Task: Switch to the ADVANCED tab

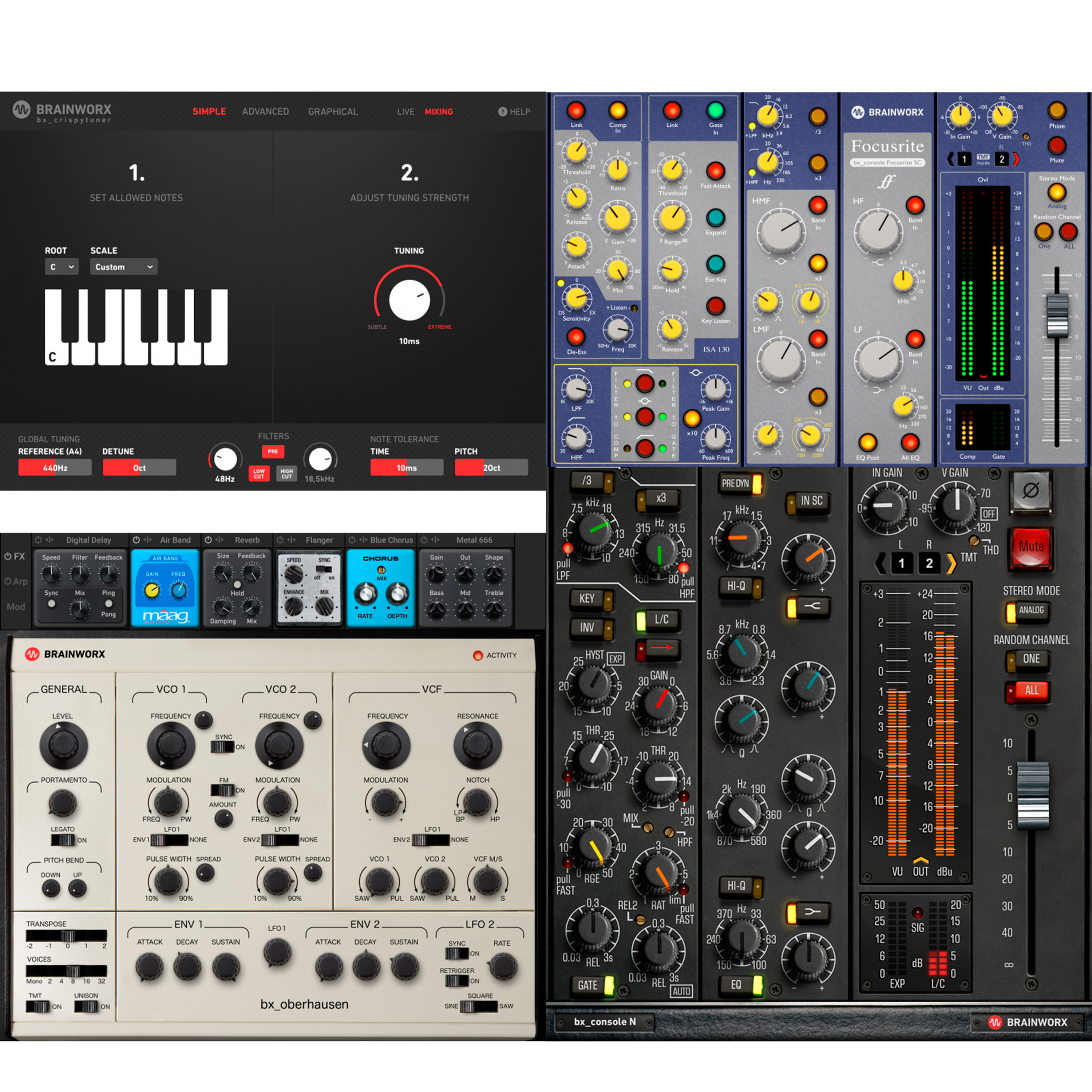Action: point(265,111)
